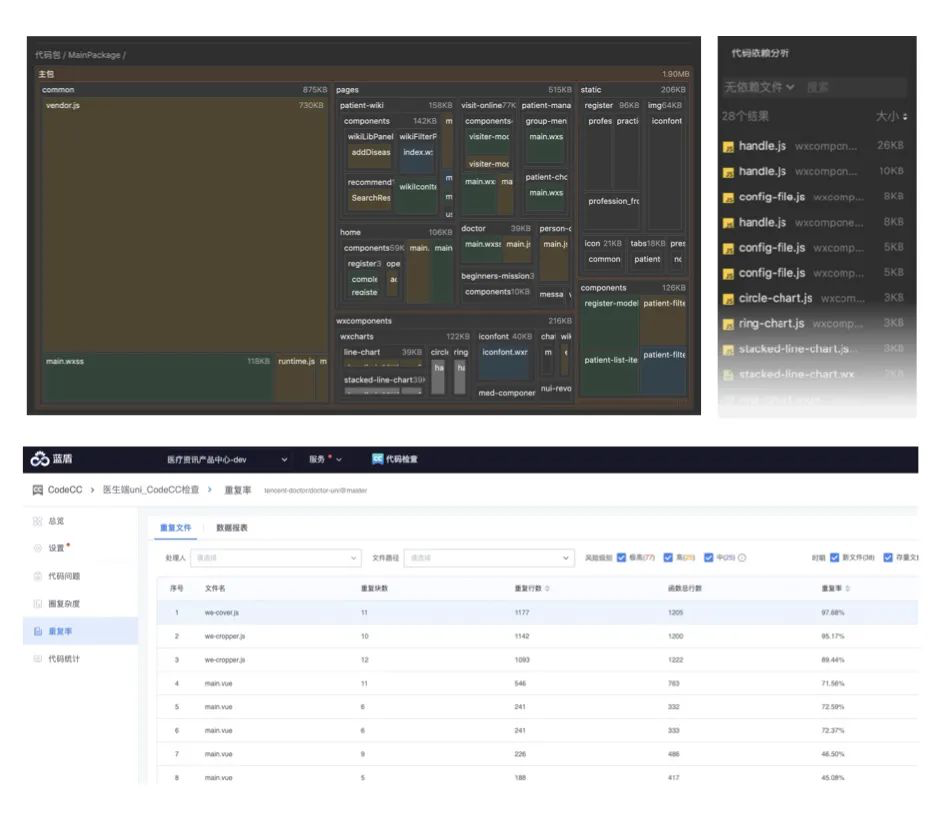This screenshot has height=826, width=939.
Task: Switch to the 数据报表 tab
Action: click(232, 528)
